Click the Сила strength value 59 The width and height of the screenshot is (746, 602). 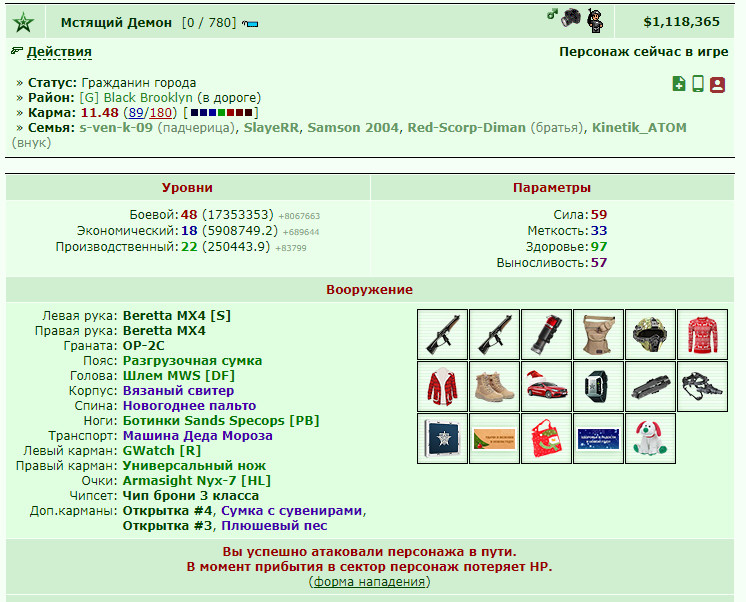pyautogui.click(x=599, y=215)
